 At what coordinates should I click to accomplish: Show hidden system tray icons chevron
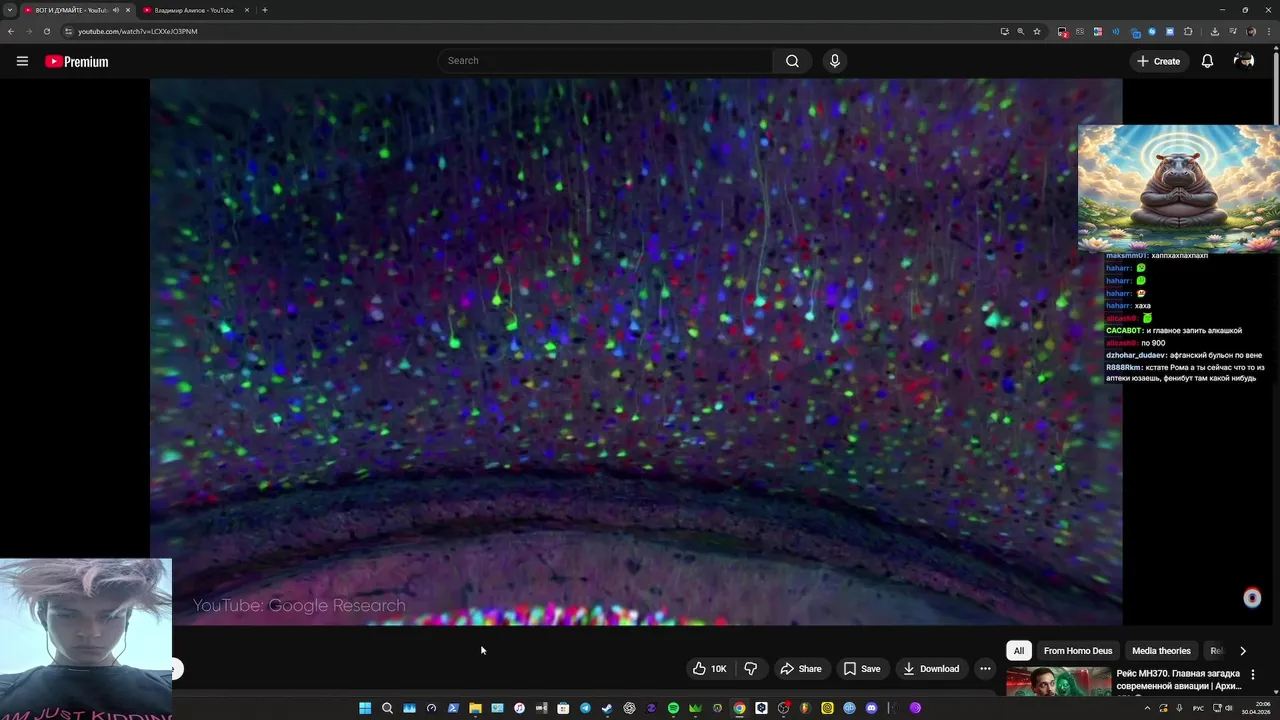1147,708
